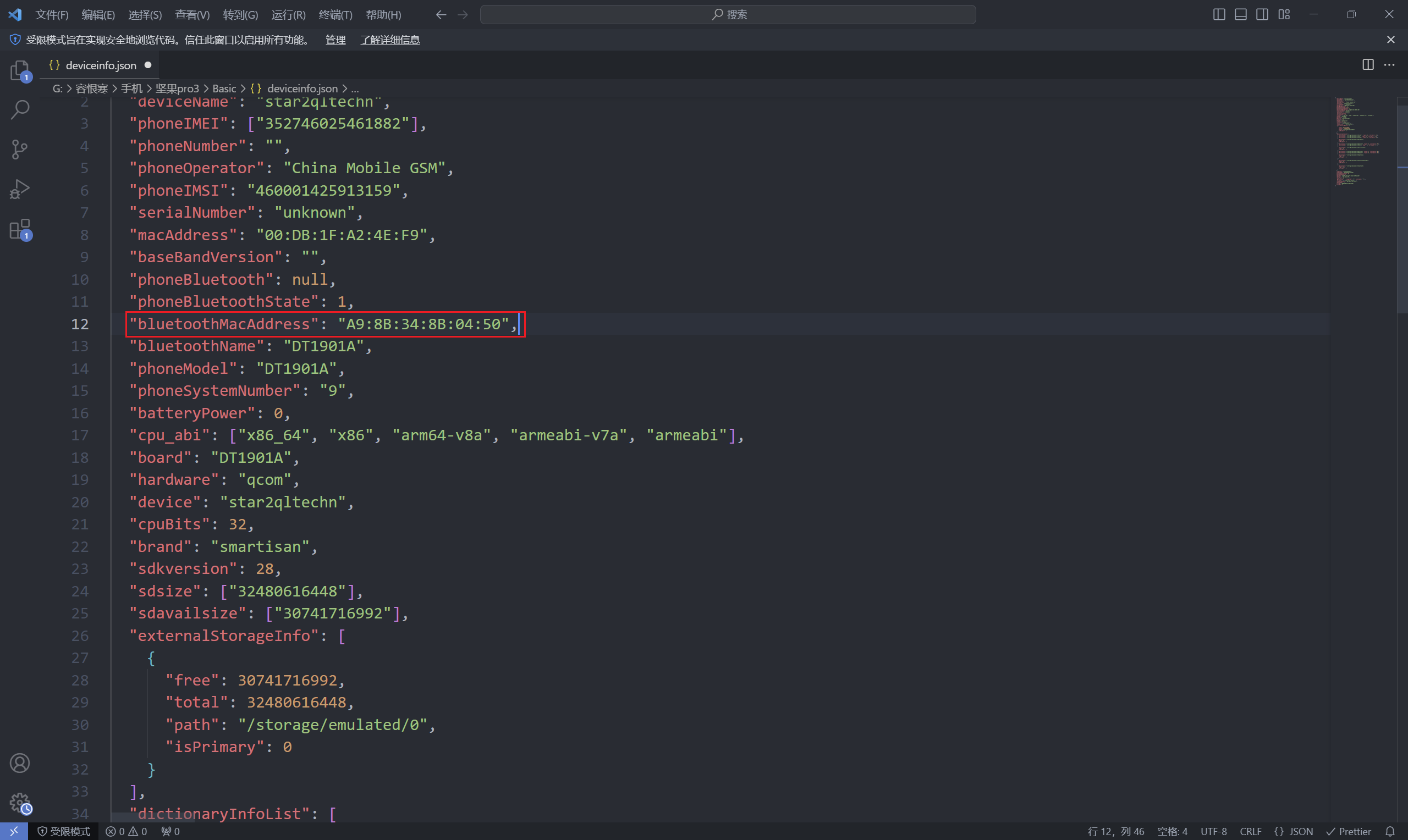Toggle the primary side bar
Image resolution: width=1408 pixels, height=840 pixels.
1219,14
